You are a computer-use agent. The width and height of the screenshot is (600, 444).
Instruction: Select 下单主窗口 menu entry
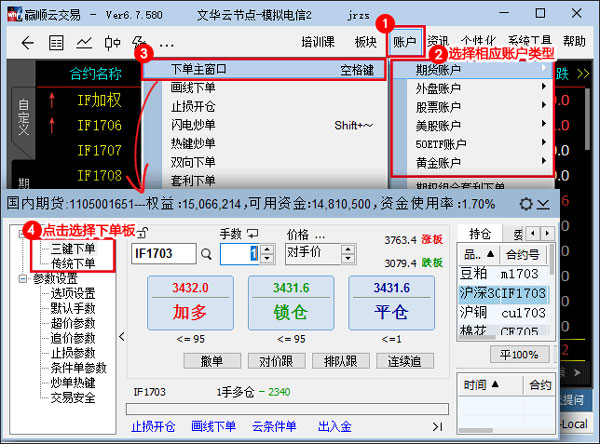tap(264, 69)
